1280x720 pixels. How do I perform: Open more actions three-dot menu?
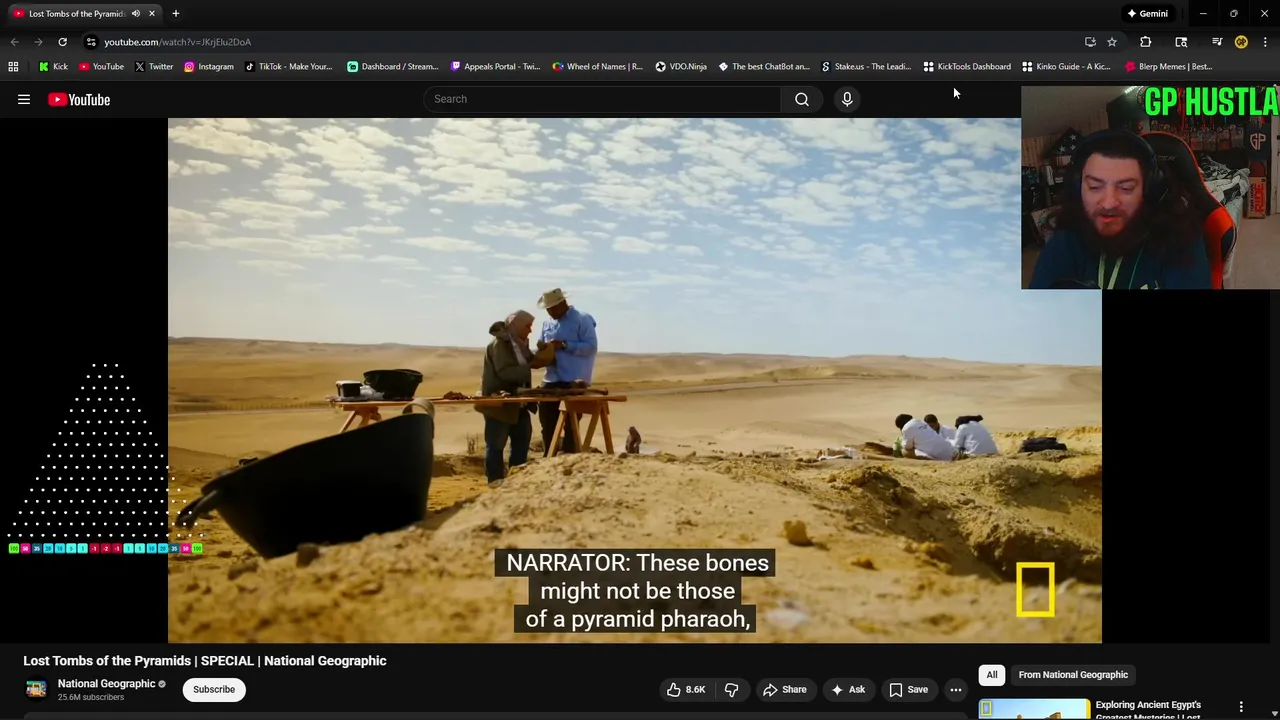[x=956, y=689]
